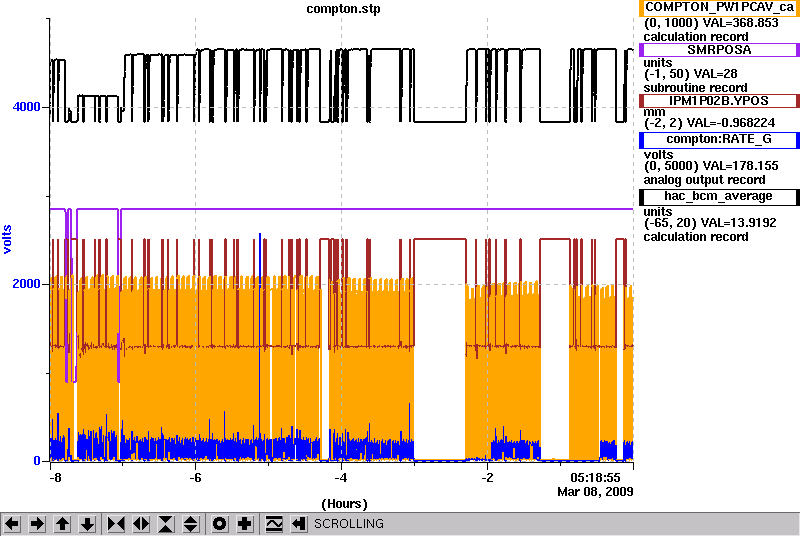Click the (Hours) x-axis title
Image resolution: width=800 pixels, height=536 pixels.
point(344,504)
